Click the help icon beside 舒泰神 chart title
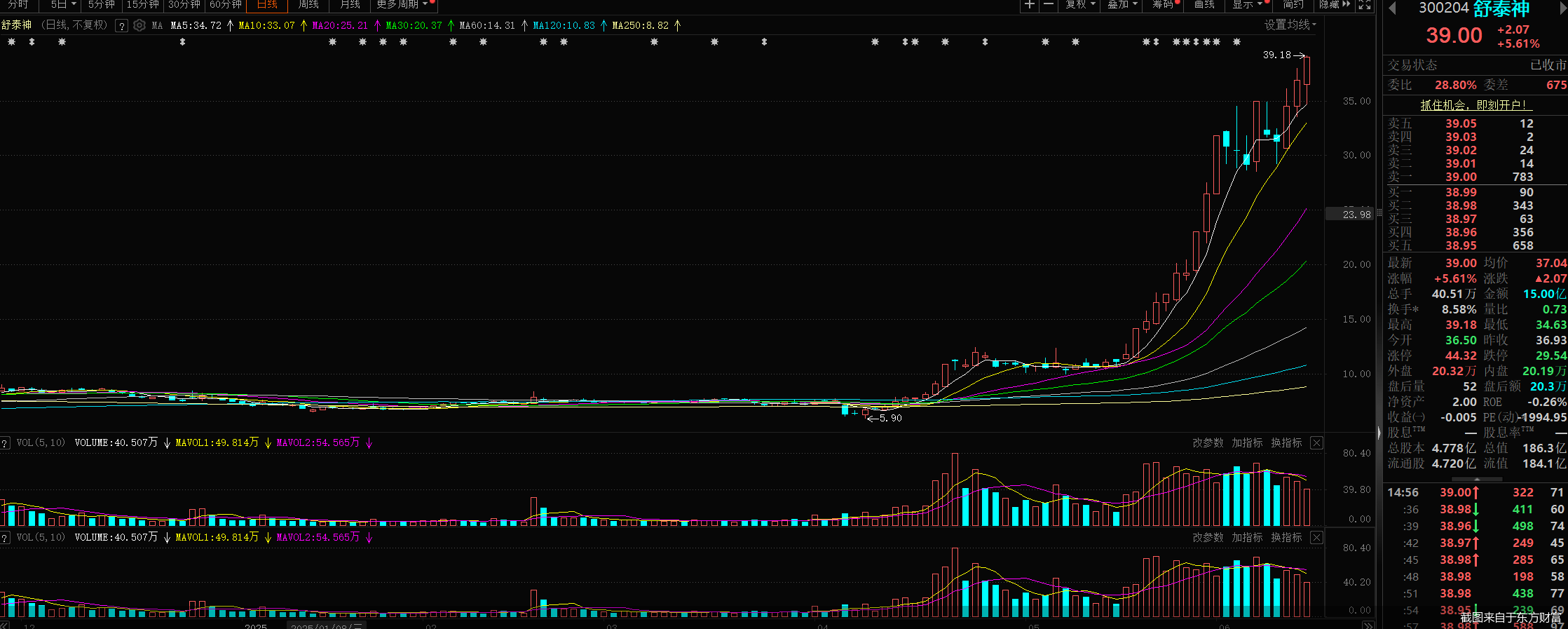This screenshot has height=629, width=1568. 122,26
